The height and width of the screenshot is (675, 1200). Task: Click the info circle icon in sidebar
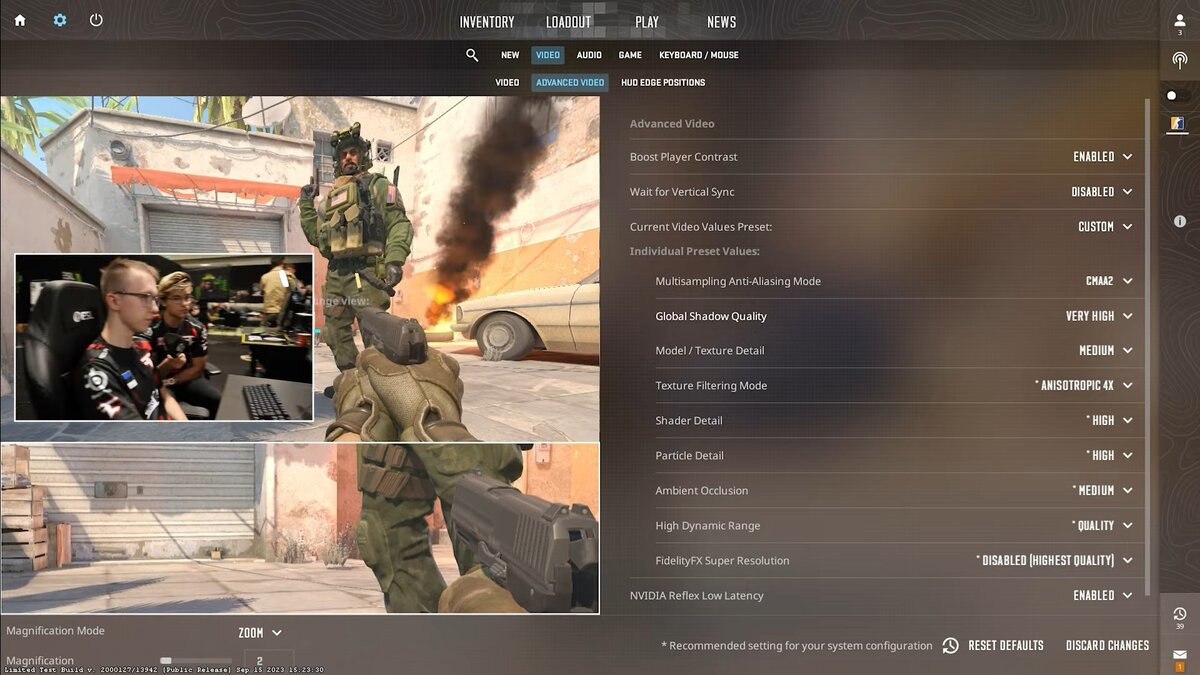tap(1179, 221)
